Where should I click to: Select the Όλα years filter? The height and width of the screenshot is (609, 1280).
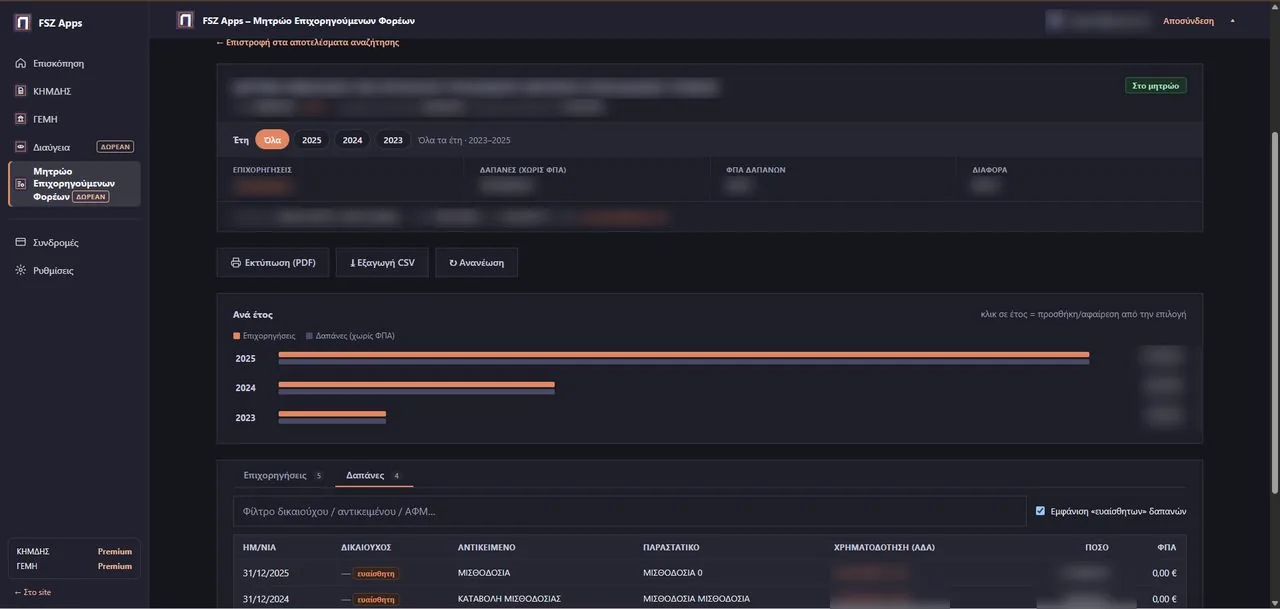tap(272, 140)
